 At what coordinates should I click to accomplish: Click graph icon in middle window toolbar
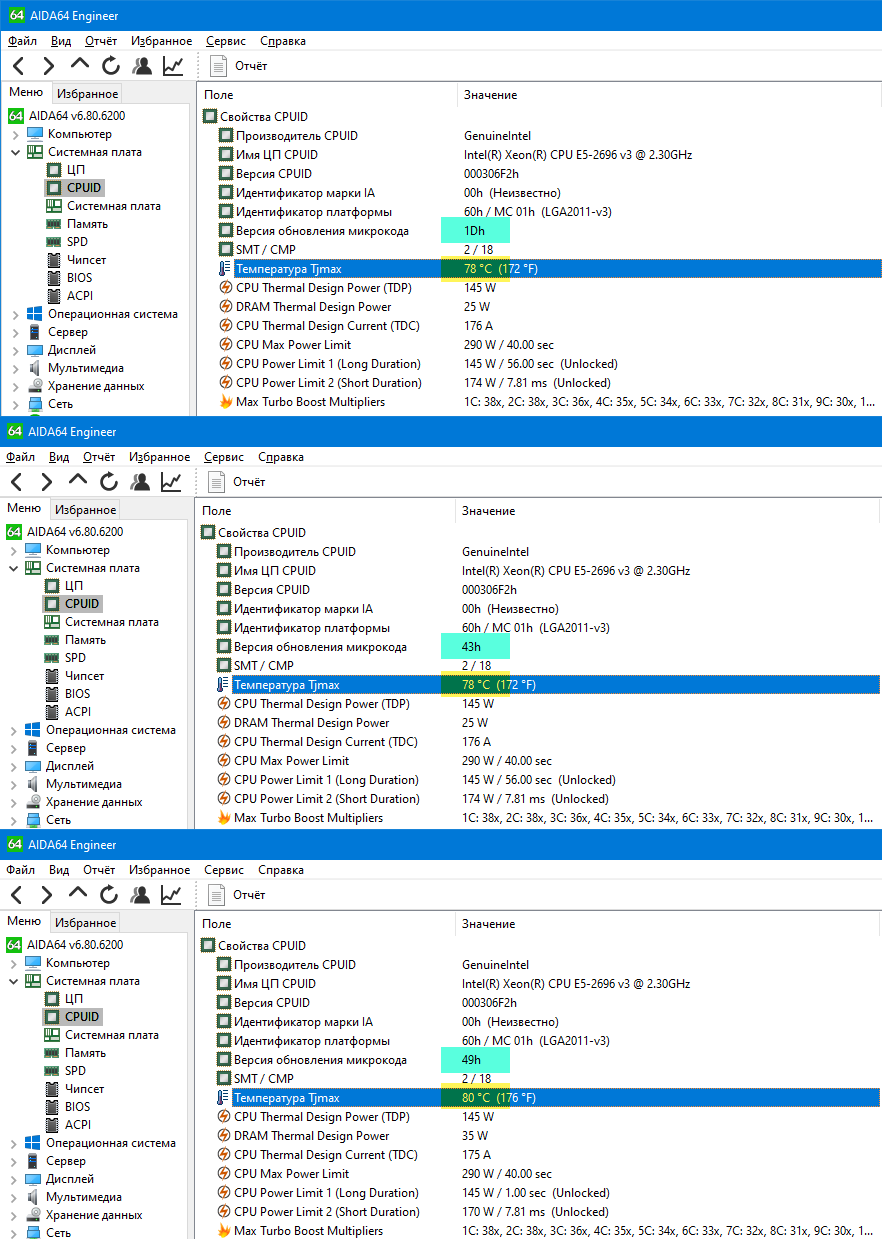[x=171, y=482]
